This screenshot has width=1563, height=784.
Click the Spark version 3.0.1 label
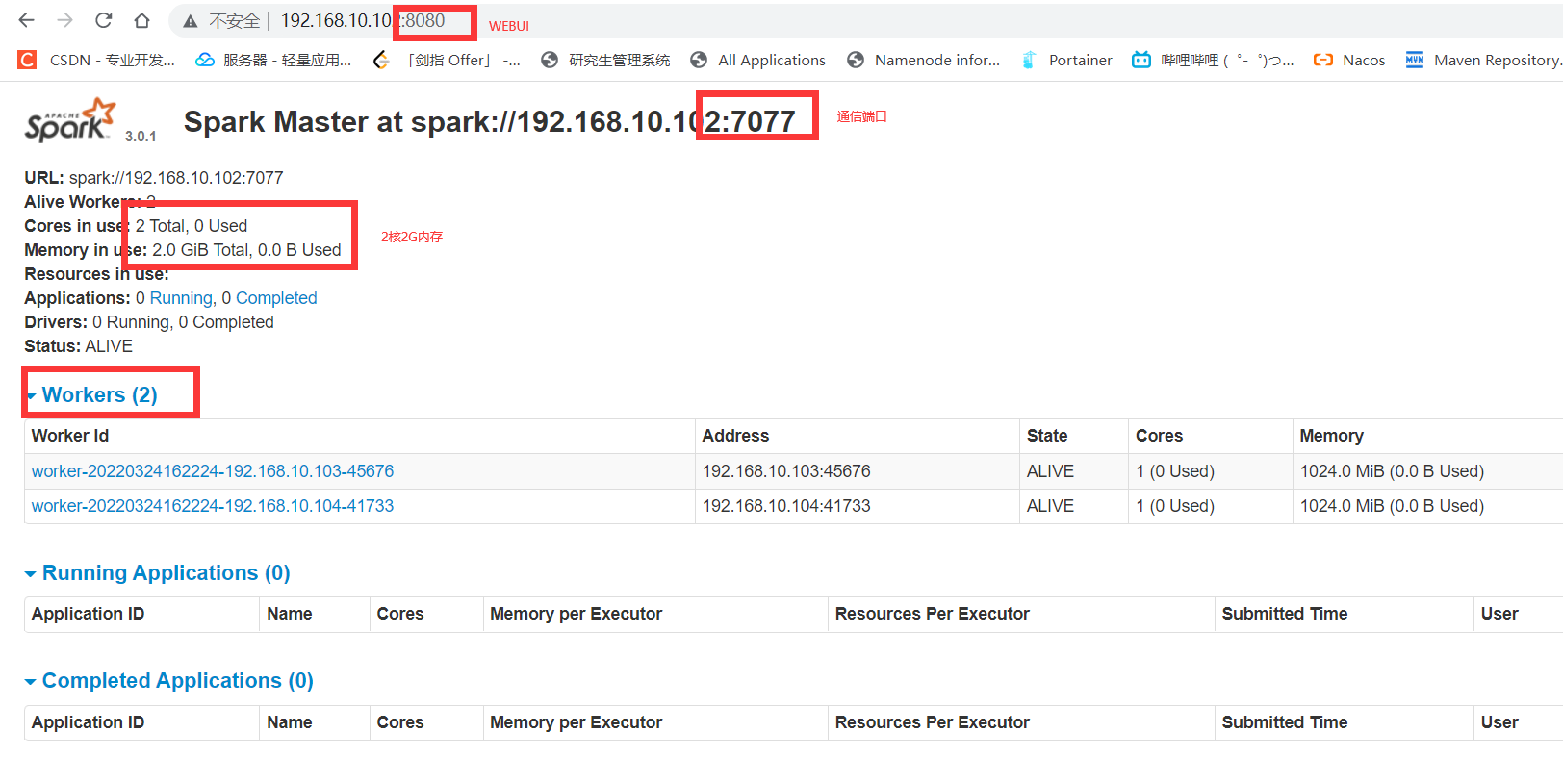(141, 137)
